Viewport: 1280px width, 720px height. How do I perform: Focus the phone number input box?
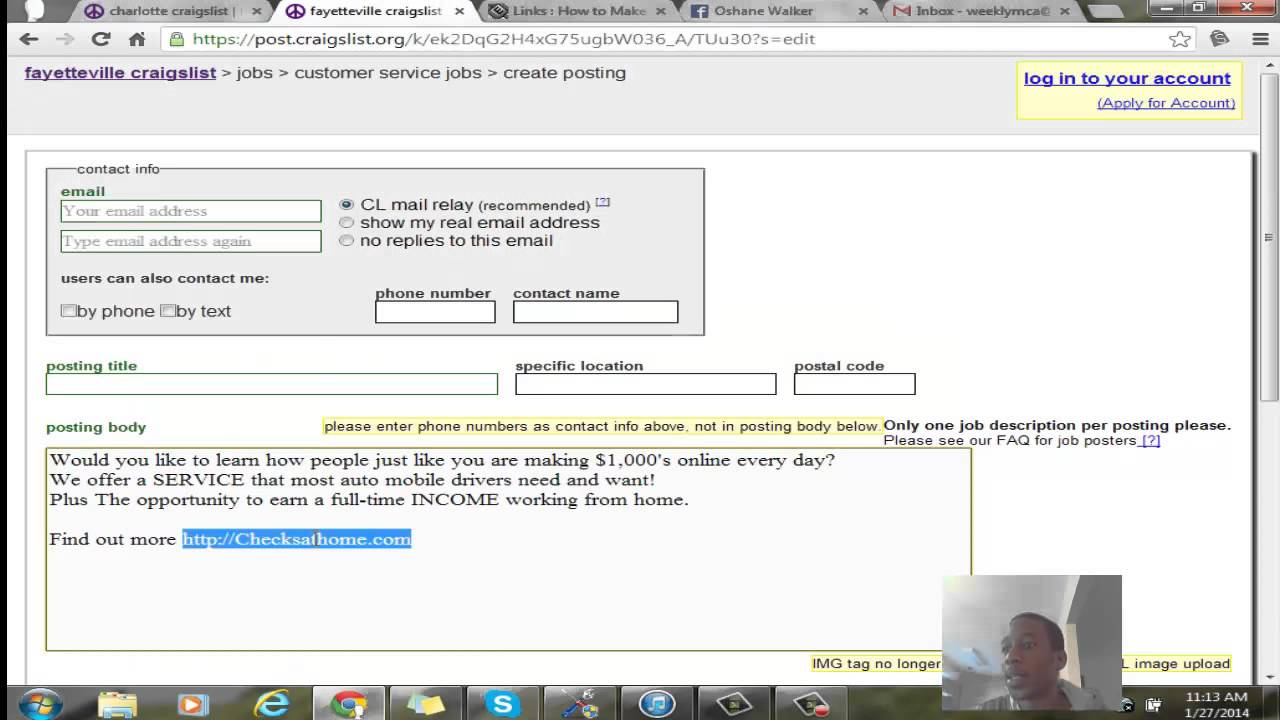(435, 312)
